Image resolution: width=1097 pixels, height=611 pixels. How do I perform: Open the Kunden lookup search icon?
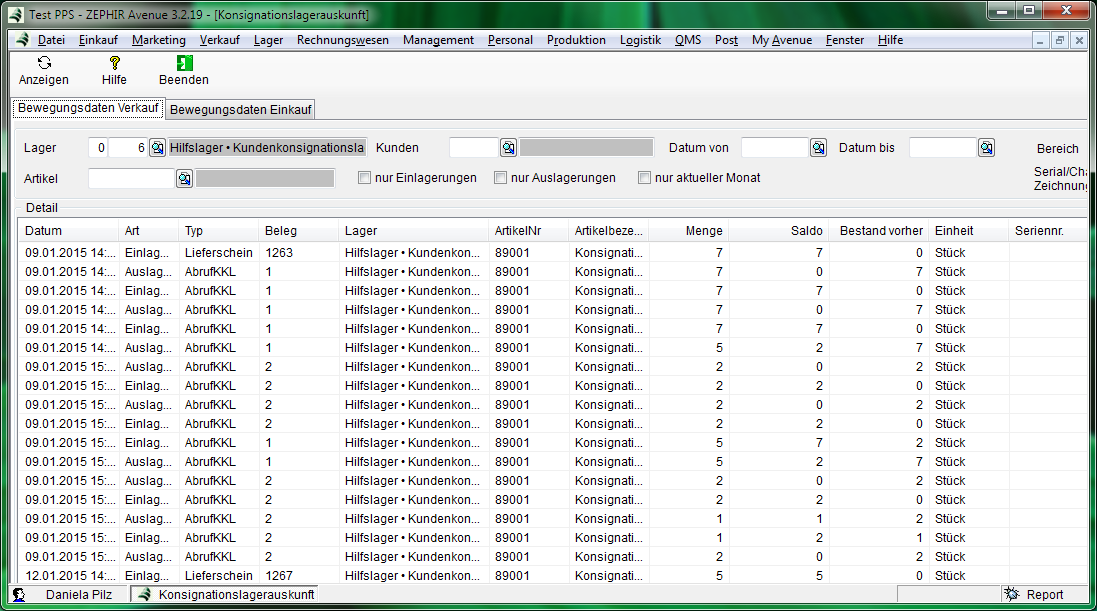point(508,148)
